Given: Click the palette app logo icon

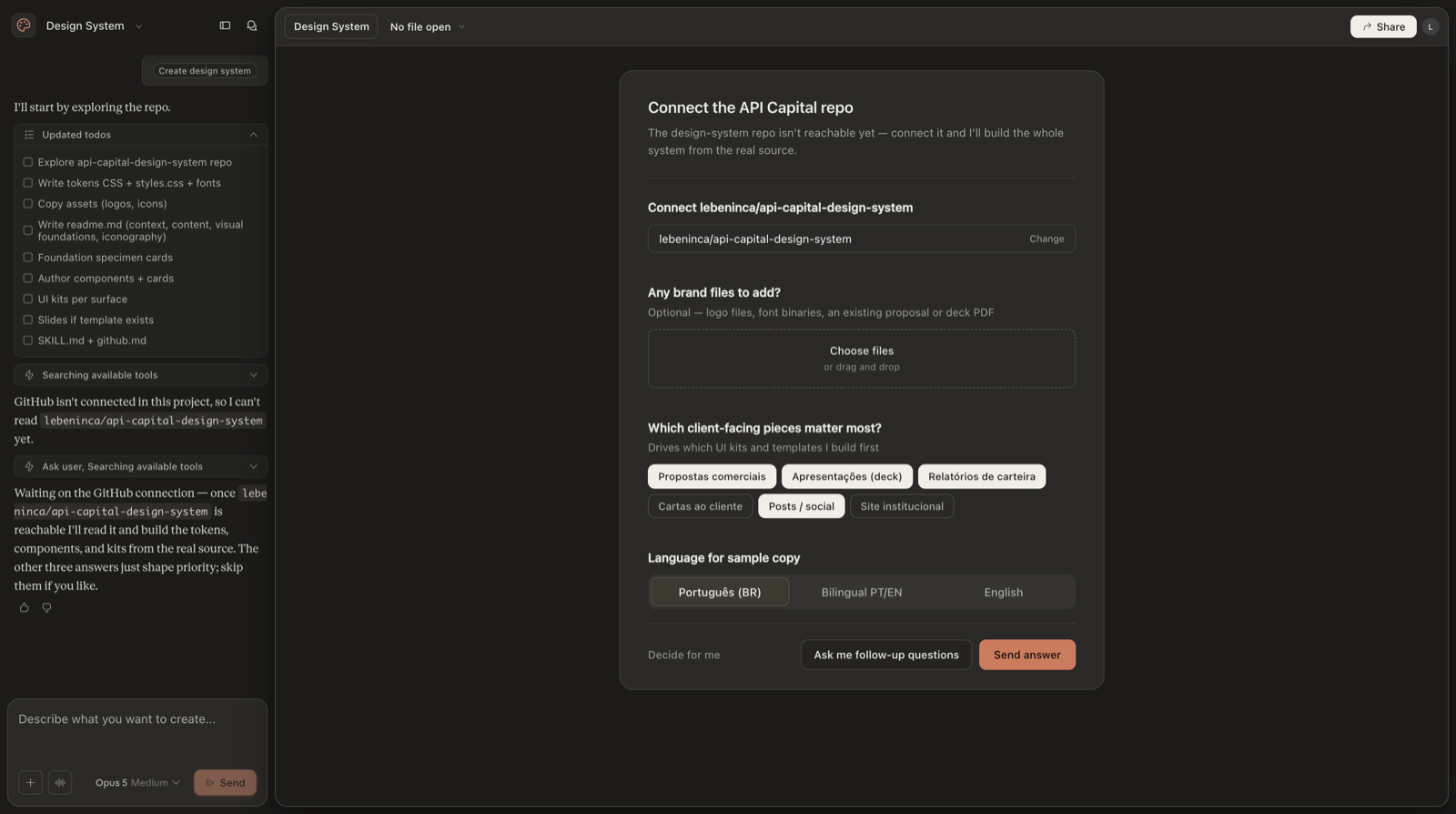Looking at the screenshot, I should click(24, 25).
